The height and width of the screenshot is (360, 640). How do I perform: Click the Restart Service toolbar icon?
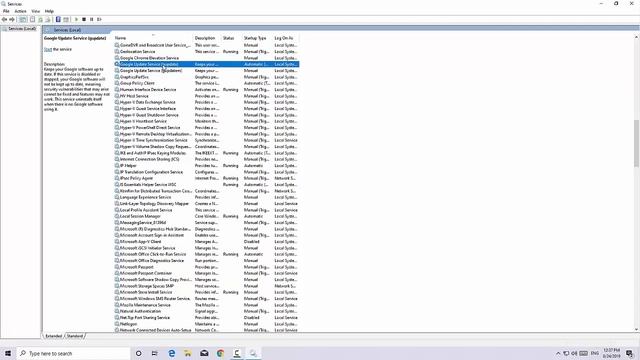point(99,19)
